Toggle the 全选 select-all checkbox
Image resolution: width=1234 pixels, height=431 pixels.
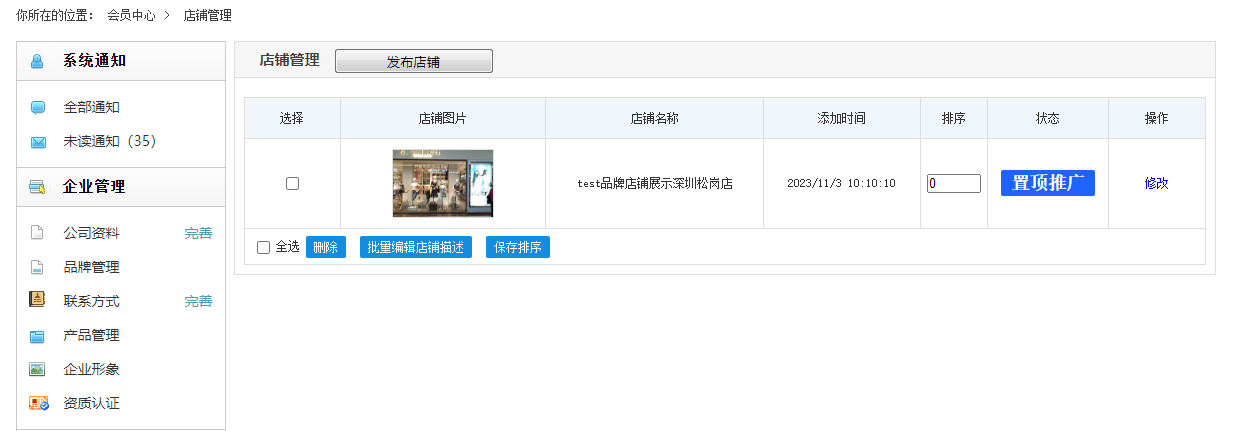click(x=263, y=247)
